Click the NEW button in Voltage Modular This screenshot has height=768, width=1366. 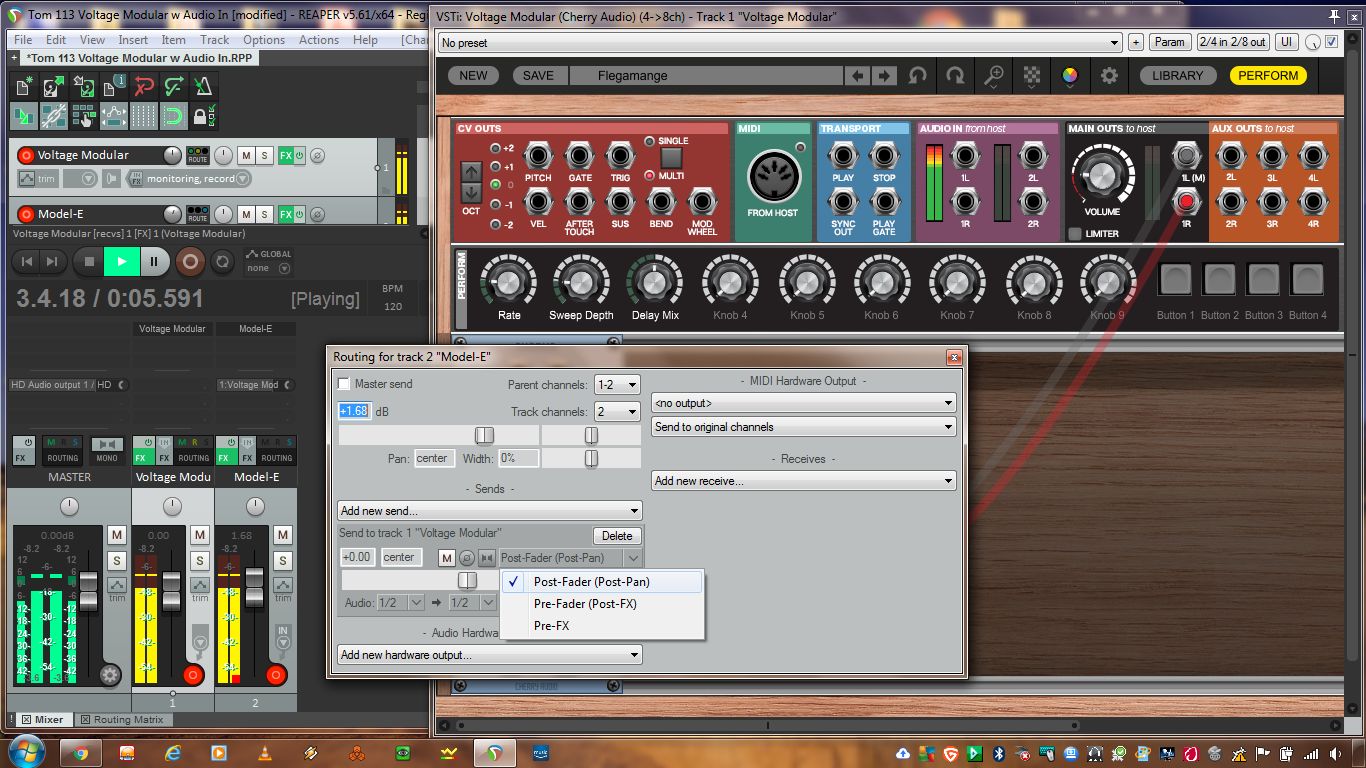tap(473, 75)
